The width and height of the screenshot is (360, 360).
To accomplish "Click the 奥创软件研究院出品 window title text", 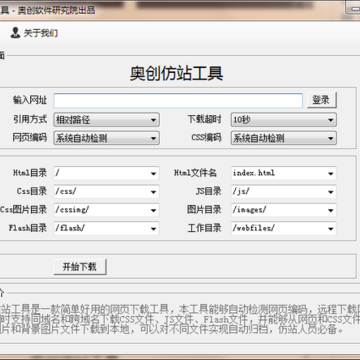I will [x=56, y=10].
